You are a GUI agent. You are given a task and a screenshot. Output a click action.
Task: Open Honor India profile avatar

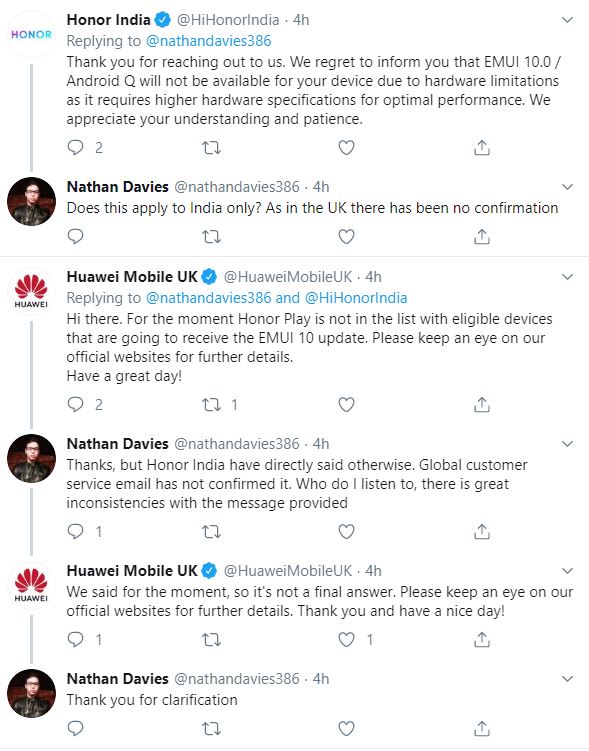(x=31, y=35)
